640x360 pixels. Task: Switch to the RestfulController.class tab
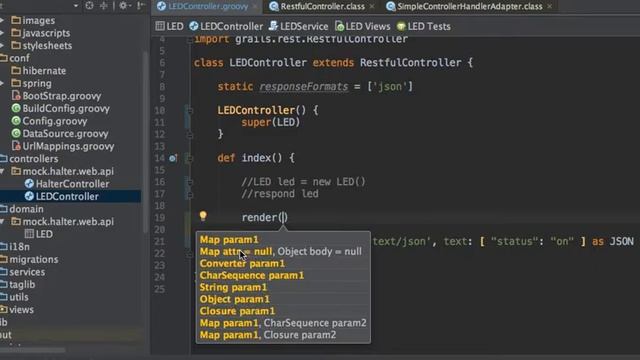(x=322, y=7)
